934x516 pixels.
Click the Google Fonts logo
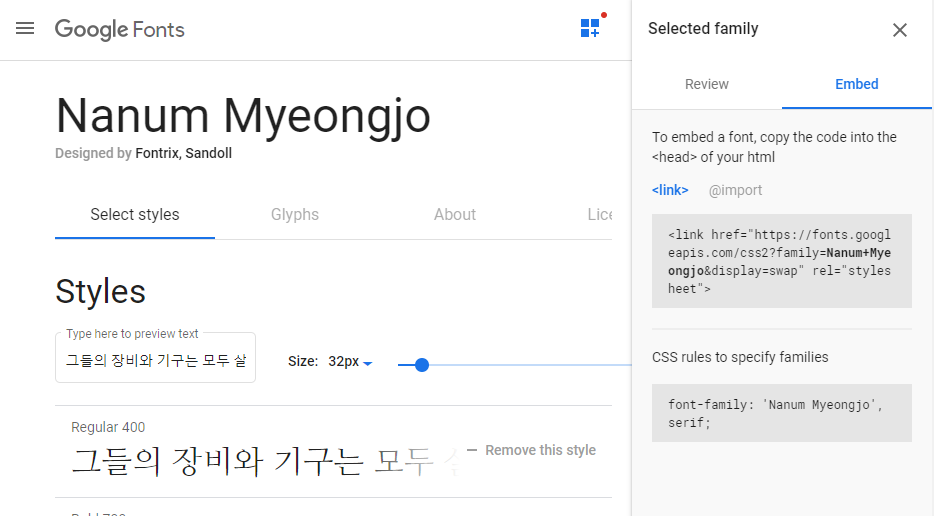pyautogui.click(x=120, y=29)
